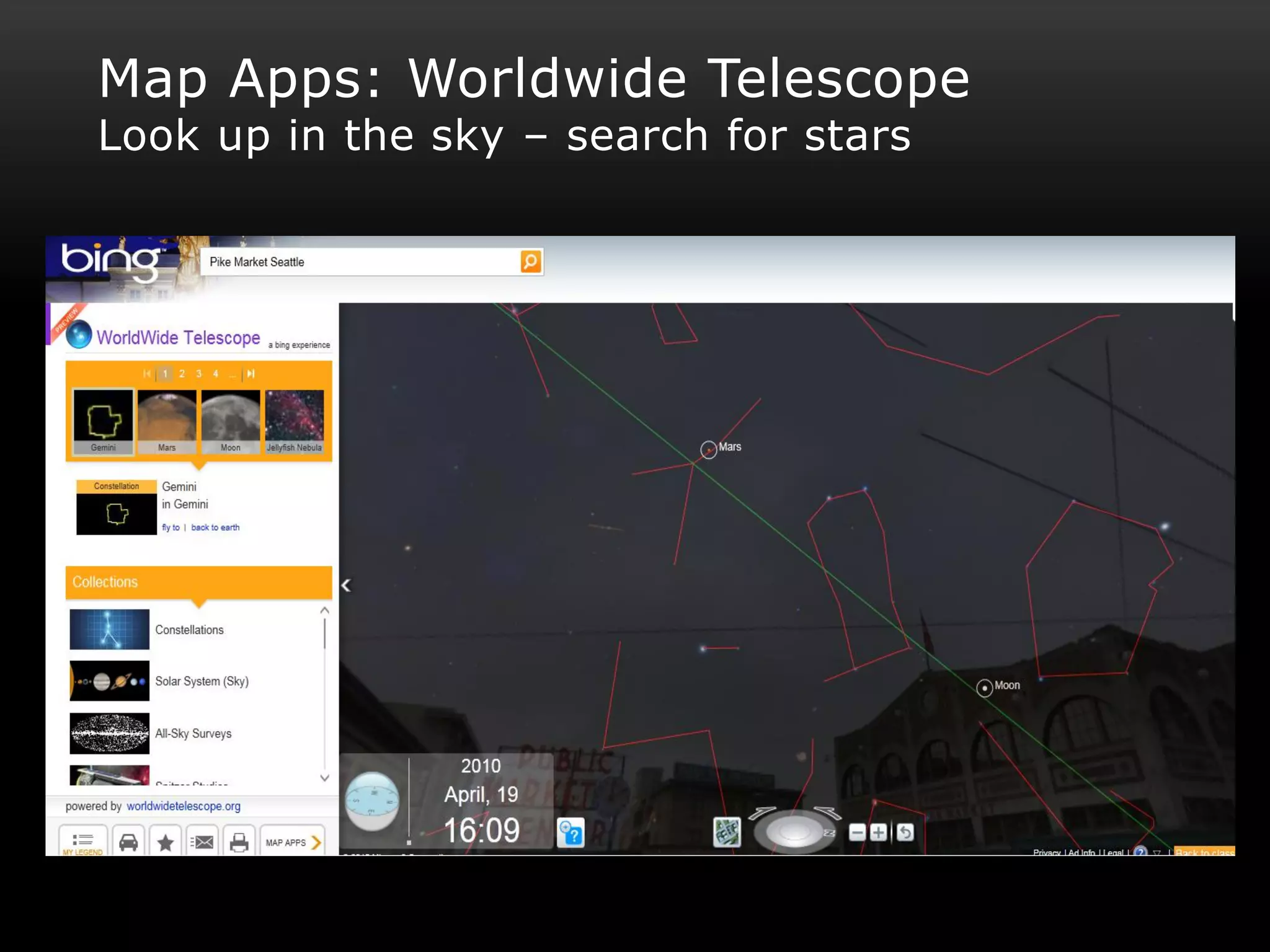Click the blue help question-mark icon by clock
This screenshot has height=952, width=1270.
[571, 832]
